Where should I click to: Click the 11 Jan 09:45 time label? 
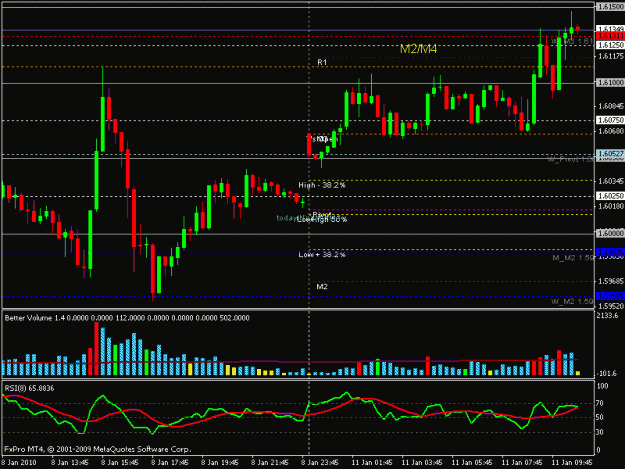pos(572,462)
